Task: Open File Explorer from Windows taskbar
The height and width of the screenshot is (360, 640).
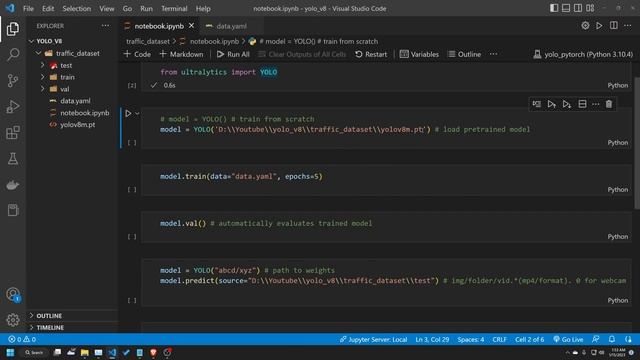Action: pos(84,353)
